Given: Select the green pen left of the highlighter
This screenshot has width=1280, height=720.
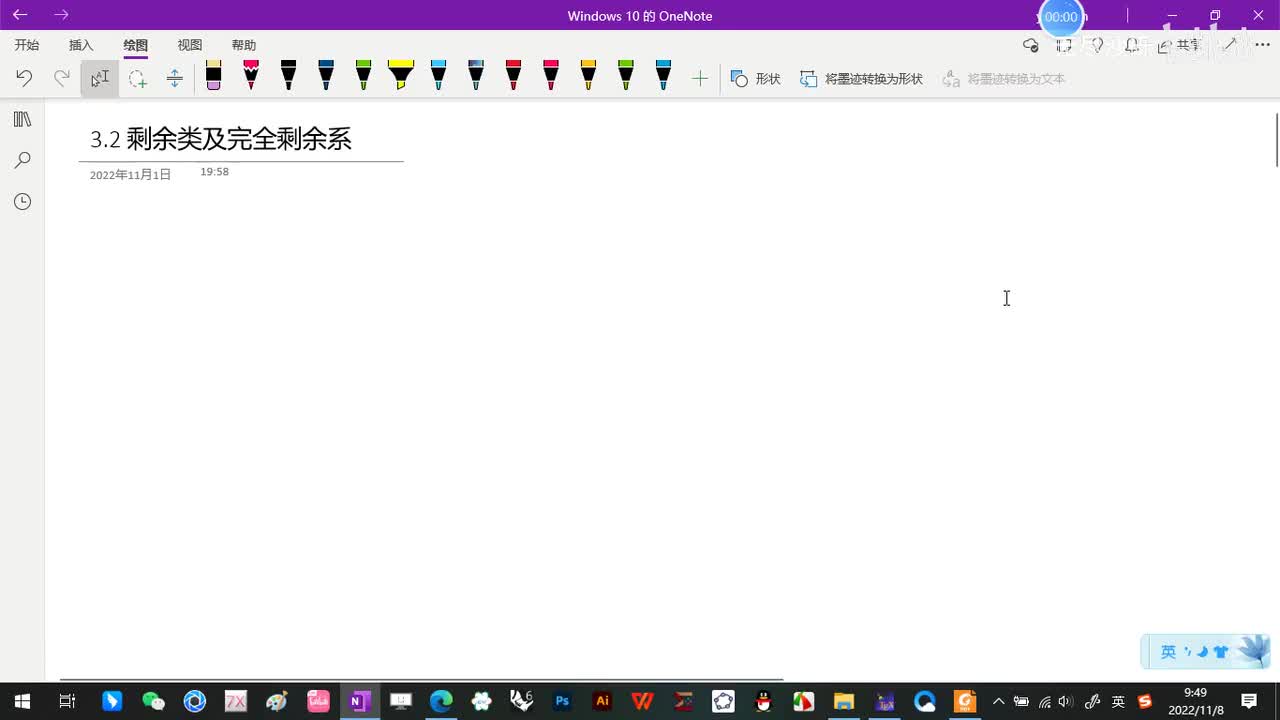Looking at the screenshot, I should point(363,75).
